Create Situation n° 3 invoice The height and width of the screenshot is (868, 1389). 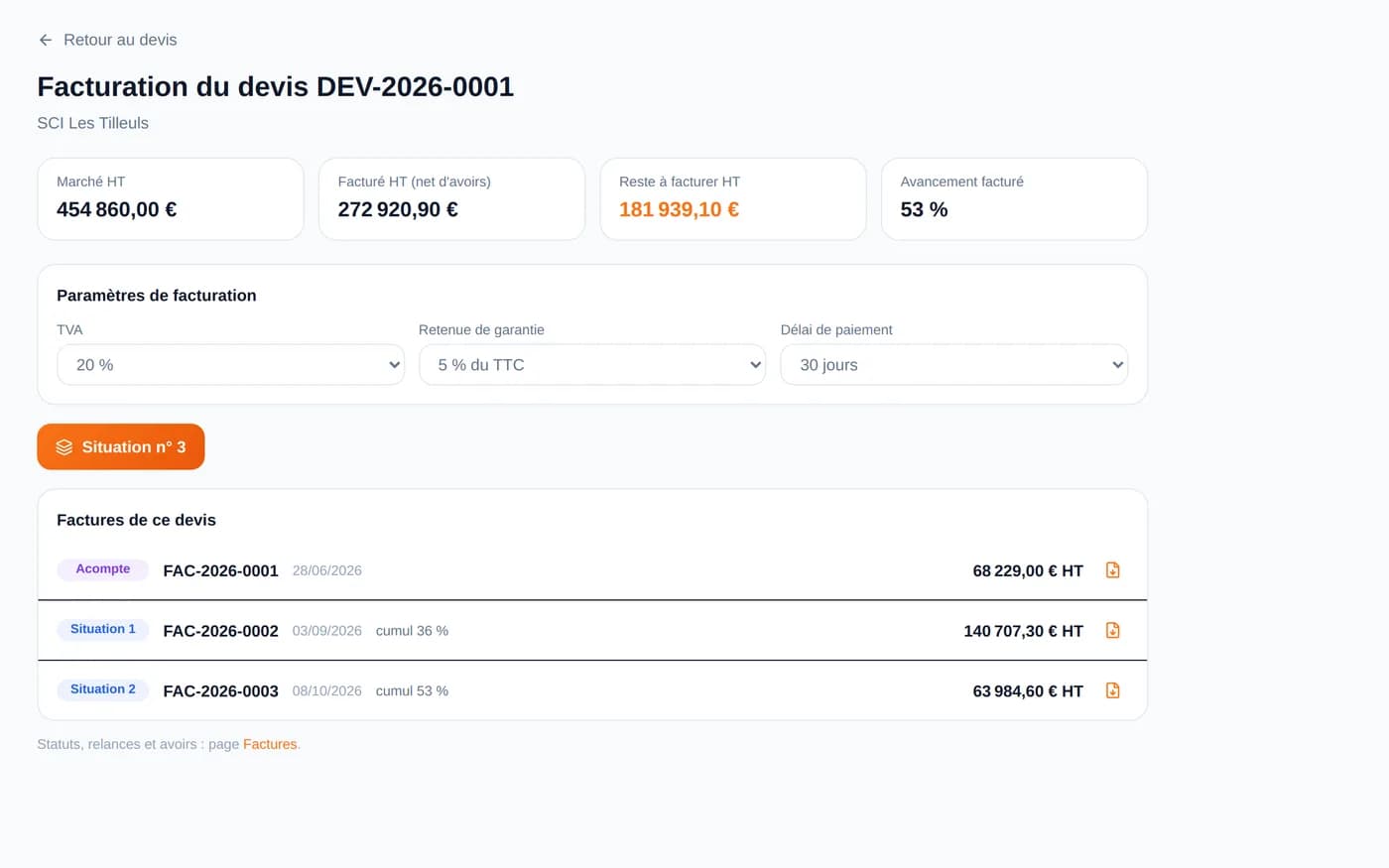click(121, 446)
